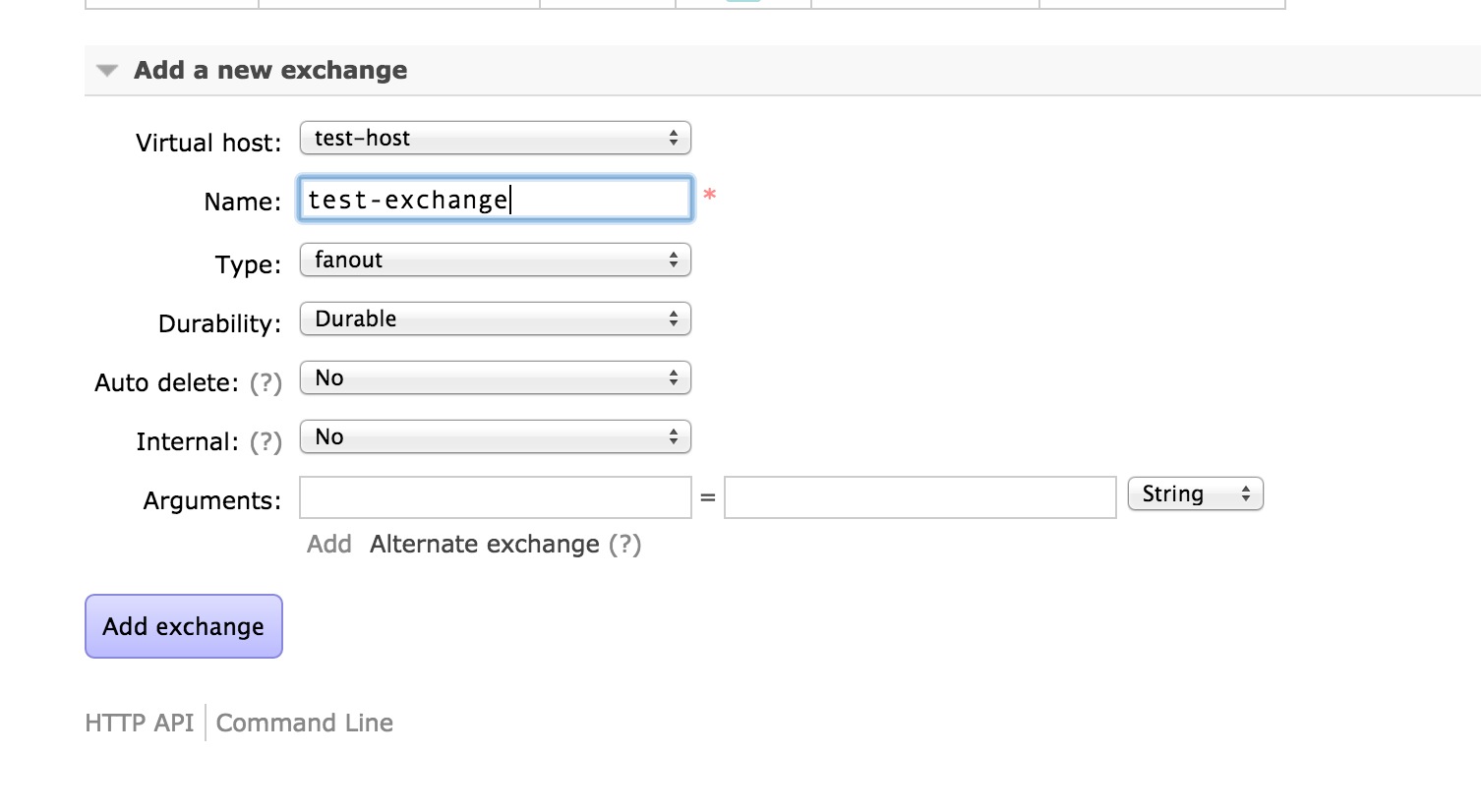Open the Command Line link
The height and width of the screenshot is (812, 1481).
tap(305, 724)
